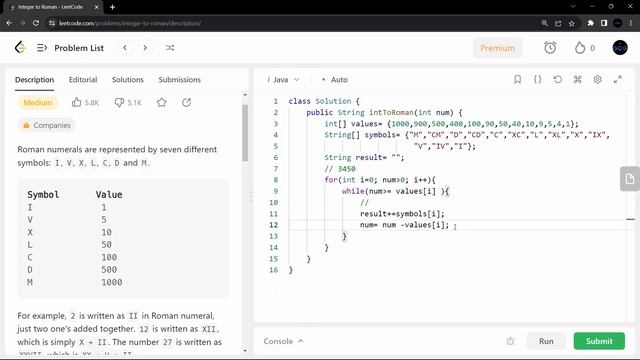Click the Premium button
Viewport: 640px width, 360px height.
[x=497, y=48]
